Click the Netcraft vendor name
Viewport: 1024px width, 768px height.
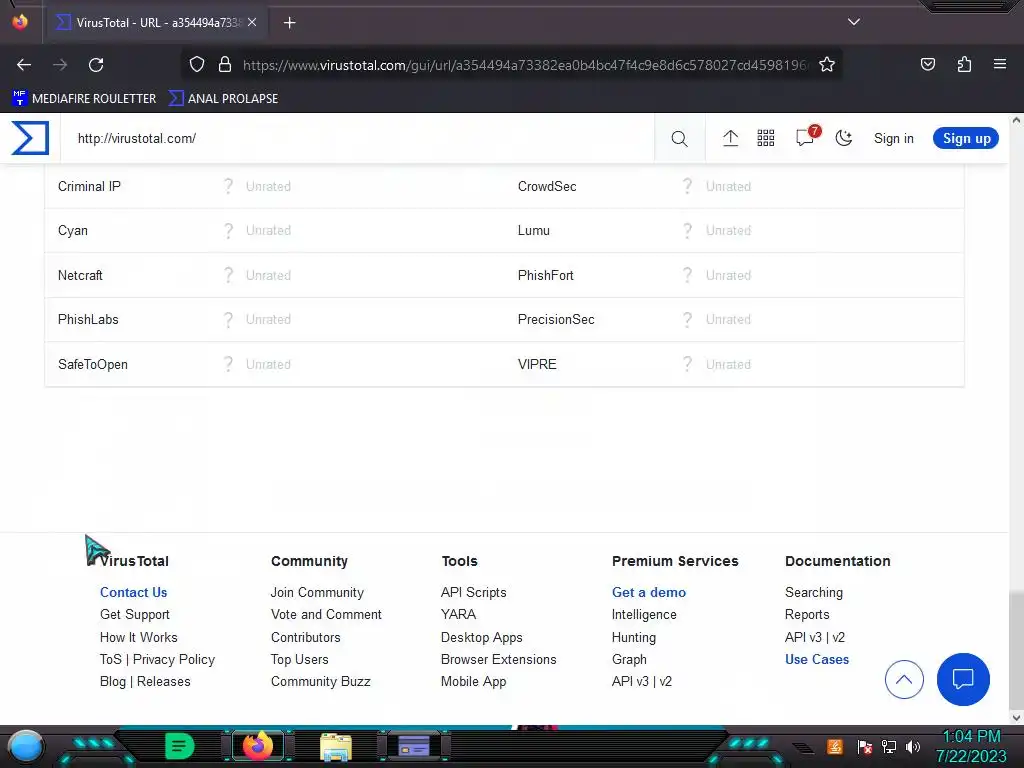(x=80, y=276)
